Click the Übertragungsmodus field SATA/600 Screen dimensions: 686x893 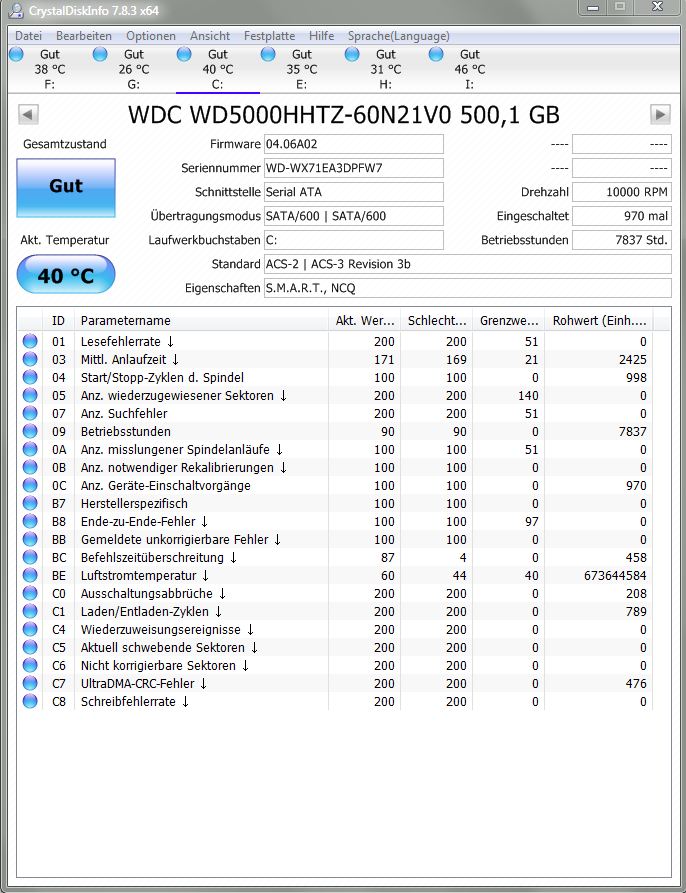pyautogui.click(x=354, y=216)
